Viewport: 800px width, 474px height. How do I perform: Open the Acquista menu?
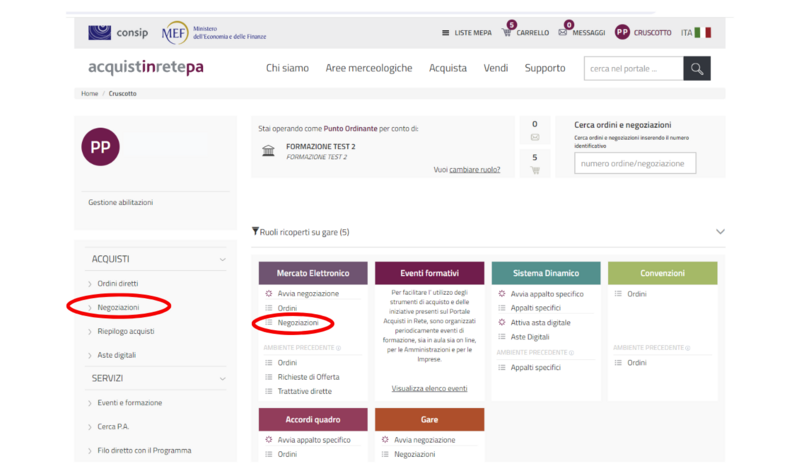pyautogui.click(x=448, y=68)
